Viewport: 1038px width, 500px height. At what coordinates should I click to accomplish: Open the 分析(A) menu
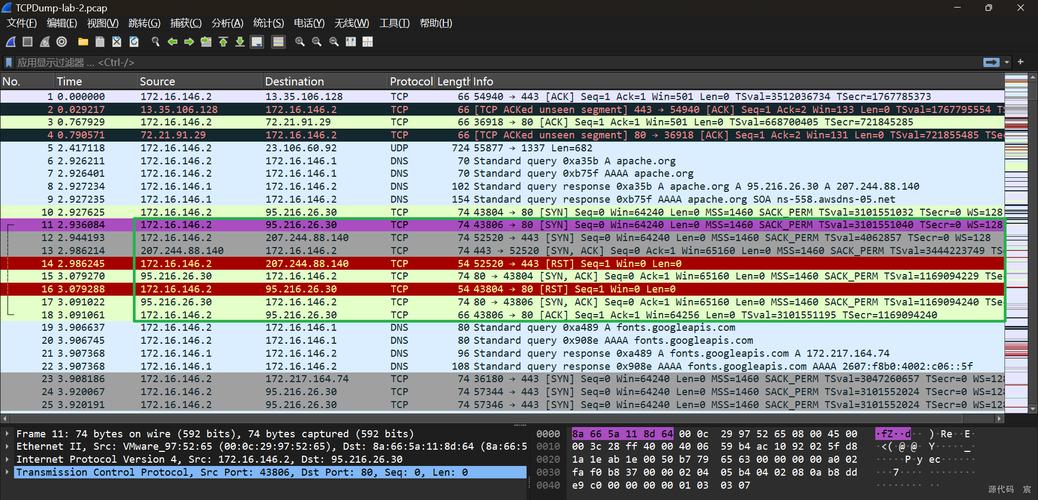[227, 23]
